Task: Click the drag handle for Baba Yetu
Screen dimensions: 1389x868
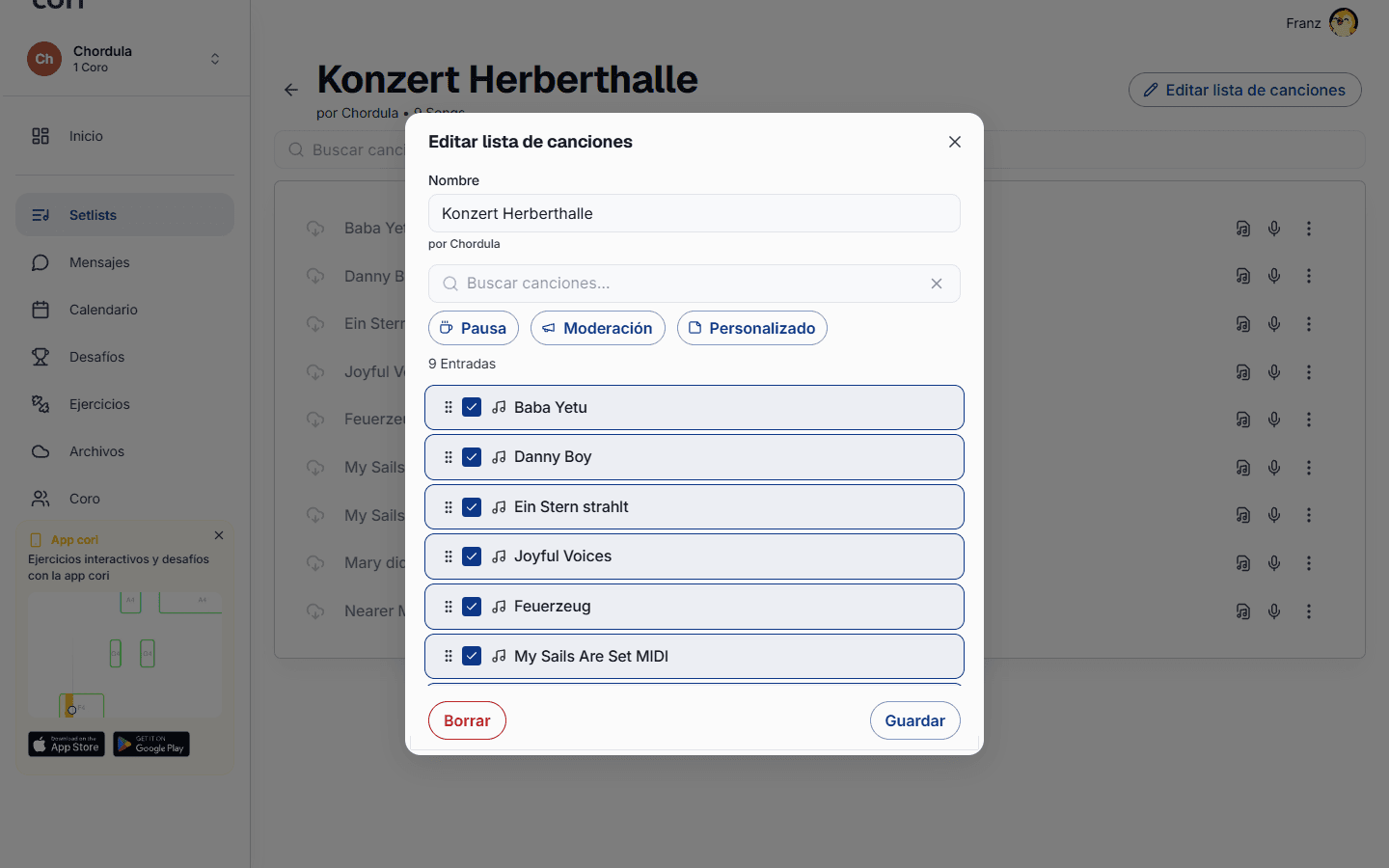Action: coord(449,407)
